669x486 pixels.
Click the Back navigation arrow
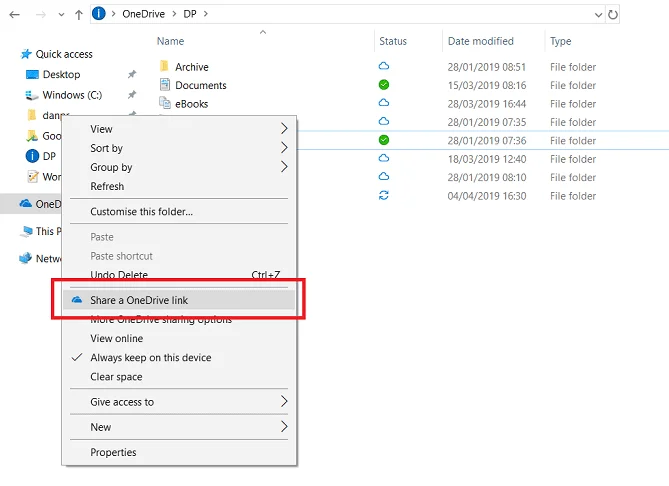tap(15, 15)
